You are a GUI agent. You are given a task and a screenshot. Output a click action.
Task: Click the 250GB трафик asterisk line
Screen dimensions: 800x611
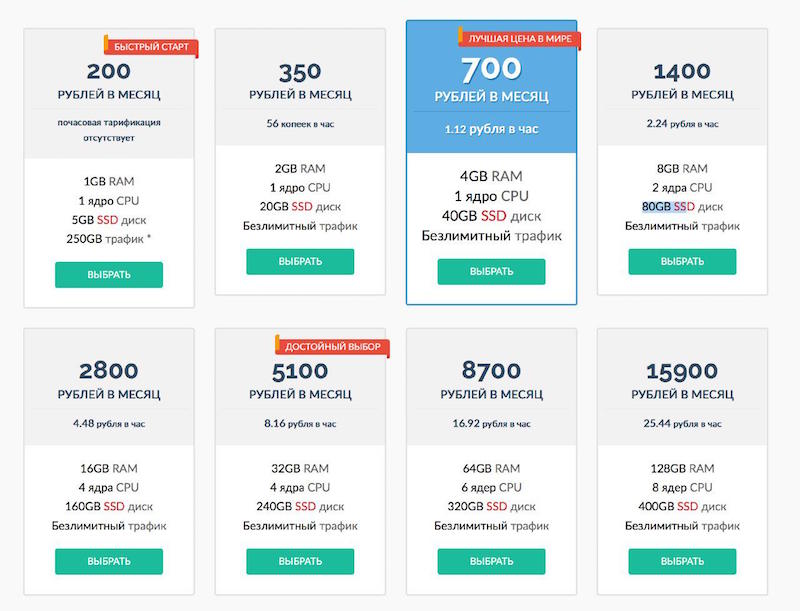click(x=108, y=238)
